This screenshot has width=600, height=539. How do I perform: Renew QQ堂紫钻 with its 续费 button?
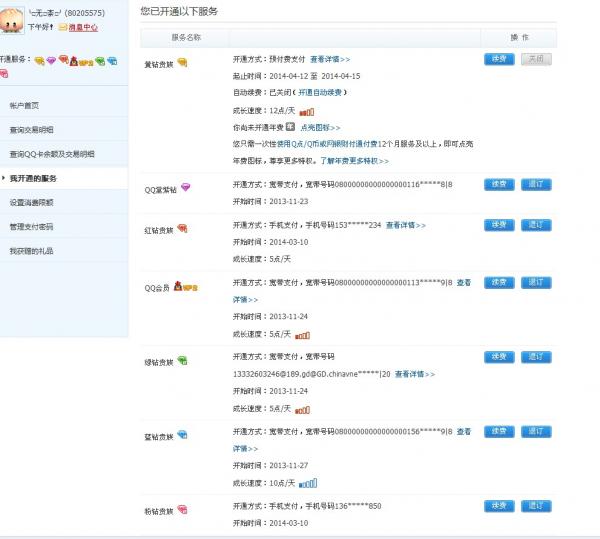click(499, 184)
